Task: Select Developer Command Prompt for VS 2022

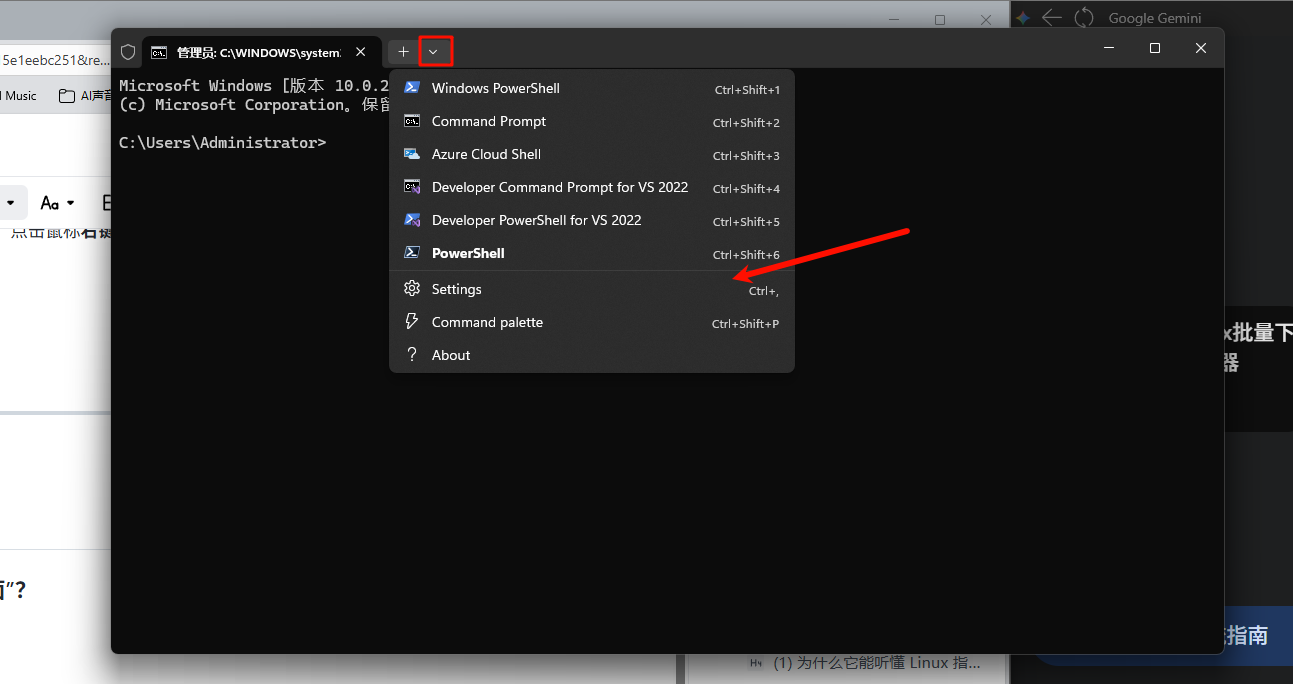Action: pyautogui.click(x=559, y=187)
